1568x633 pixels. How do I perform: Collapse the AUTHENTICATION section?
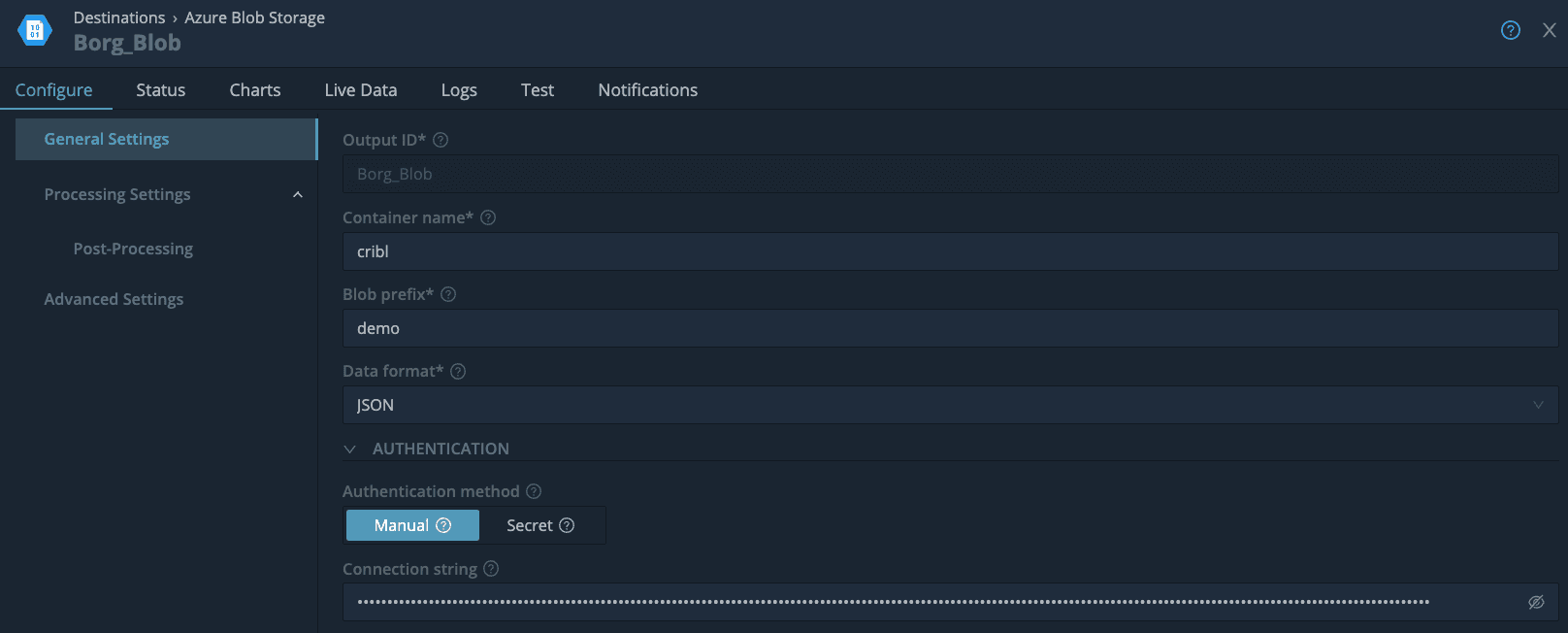click(x=350, y=449)
